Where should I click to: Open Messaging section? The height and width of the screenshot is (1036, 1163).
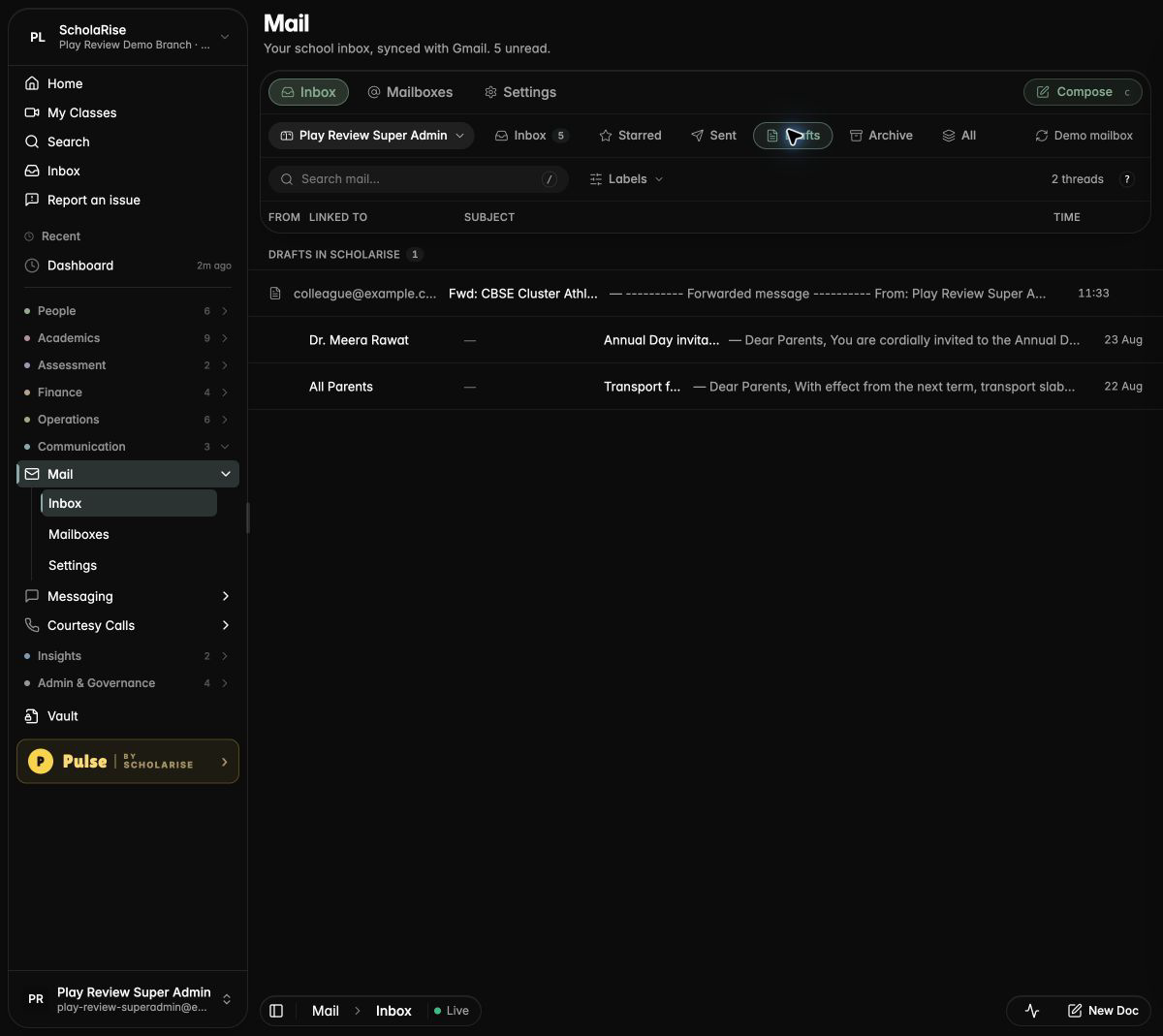point(128,596)
